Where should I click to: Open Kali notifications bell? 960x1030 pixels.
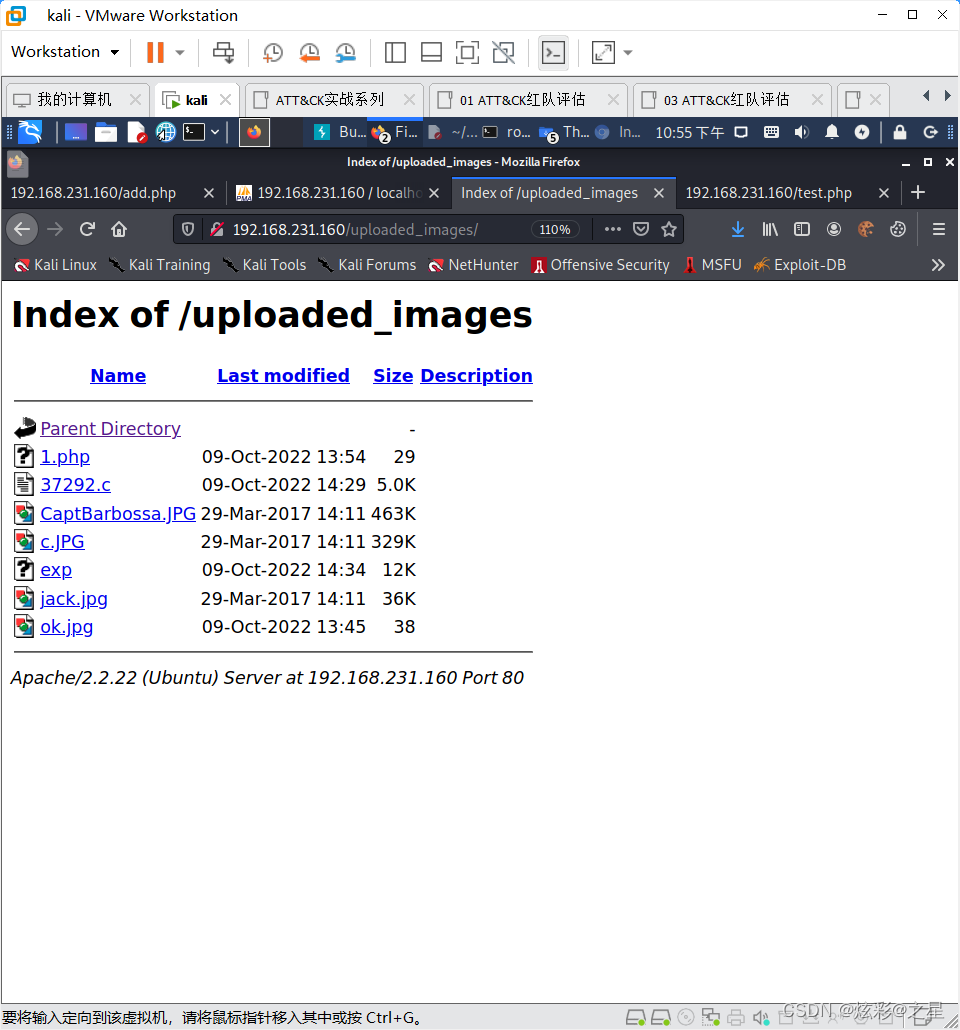(831, 132)
